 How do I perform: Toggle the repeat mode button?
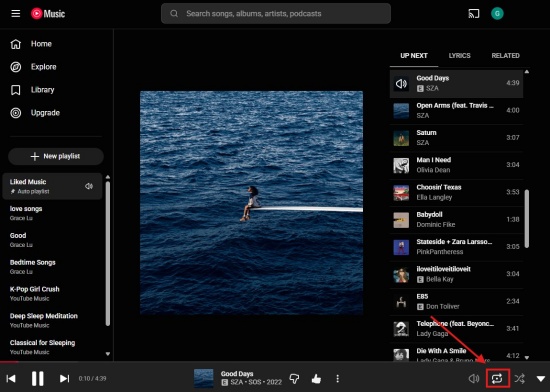pyautogui.click(x=497, y=379)
